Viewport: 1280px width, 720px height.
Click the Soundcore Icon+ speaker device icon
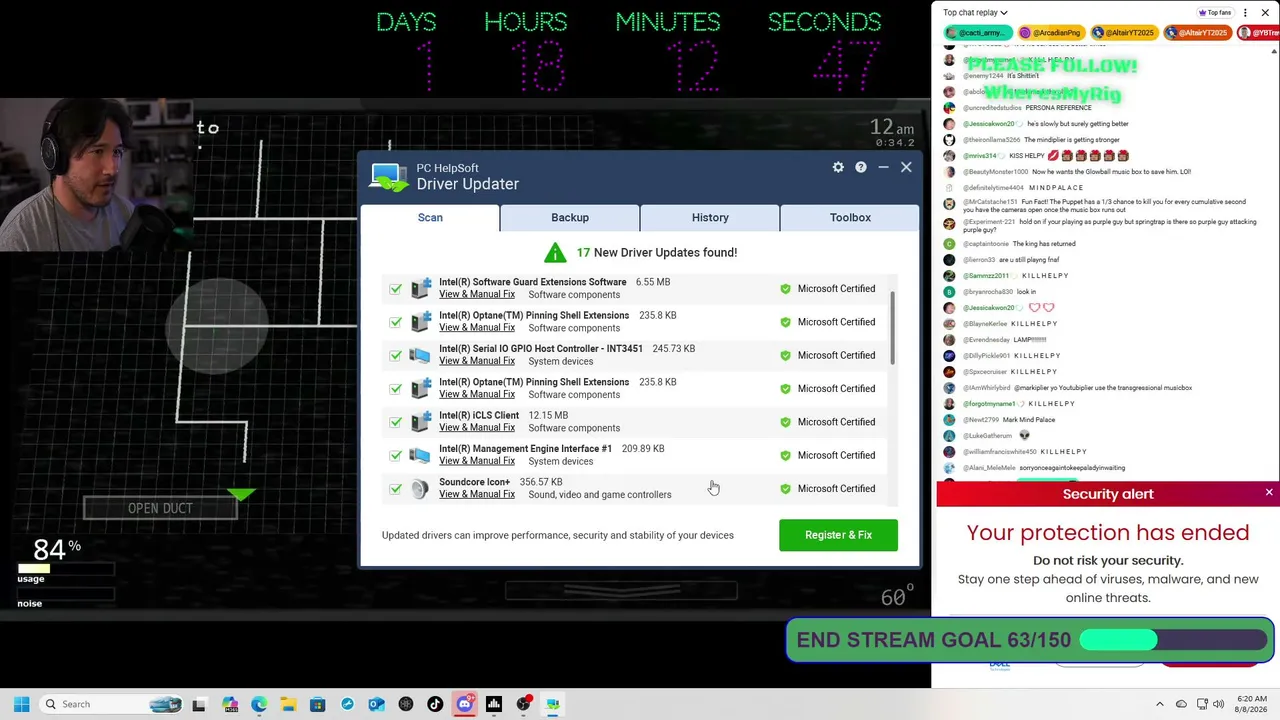420,489
